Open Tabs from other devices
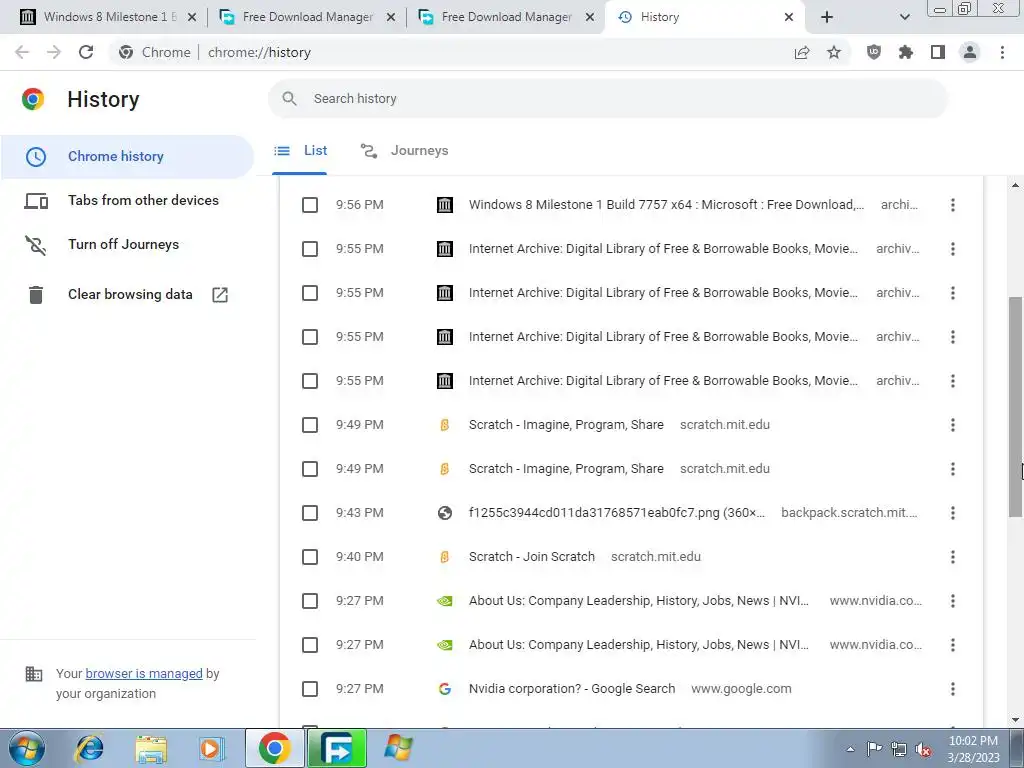This screenshot has width=1024, height=768. (x=127, y=200)
